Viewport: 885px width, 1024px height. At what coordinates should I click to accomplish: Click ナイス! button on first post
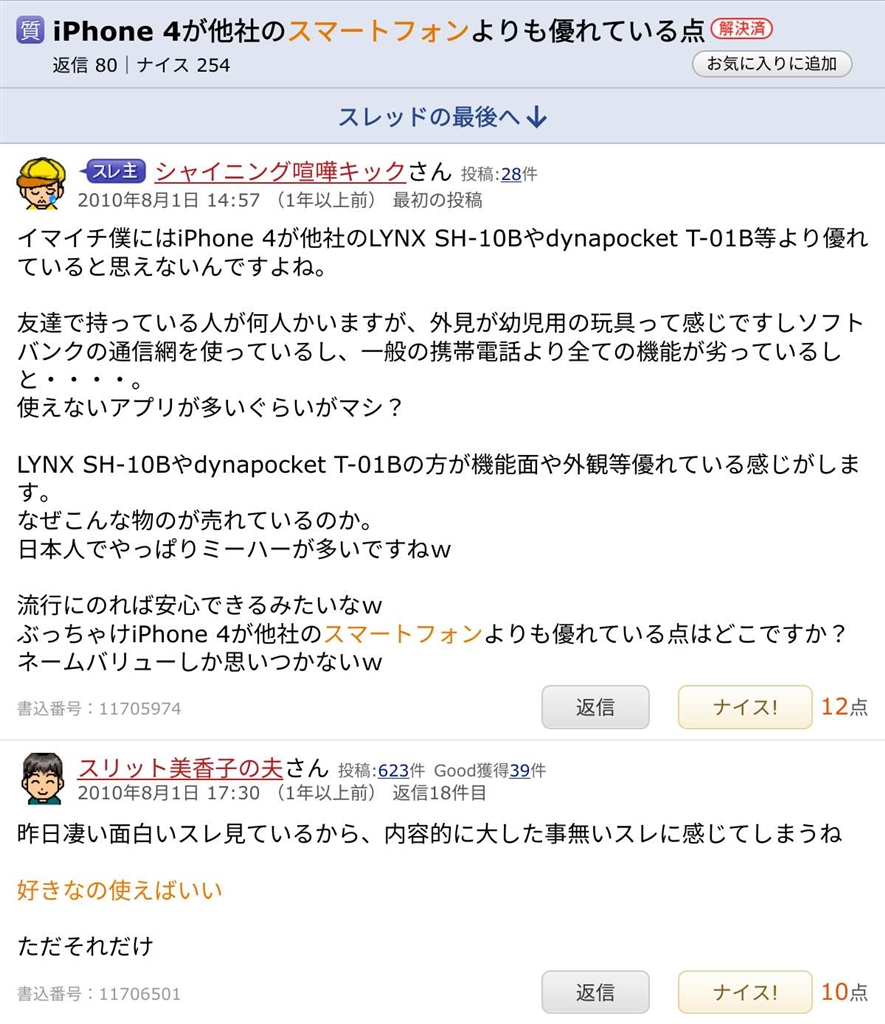745,707
